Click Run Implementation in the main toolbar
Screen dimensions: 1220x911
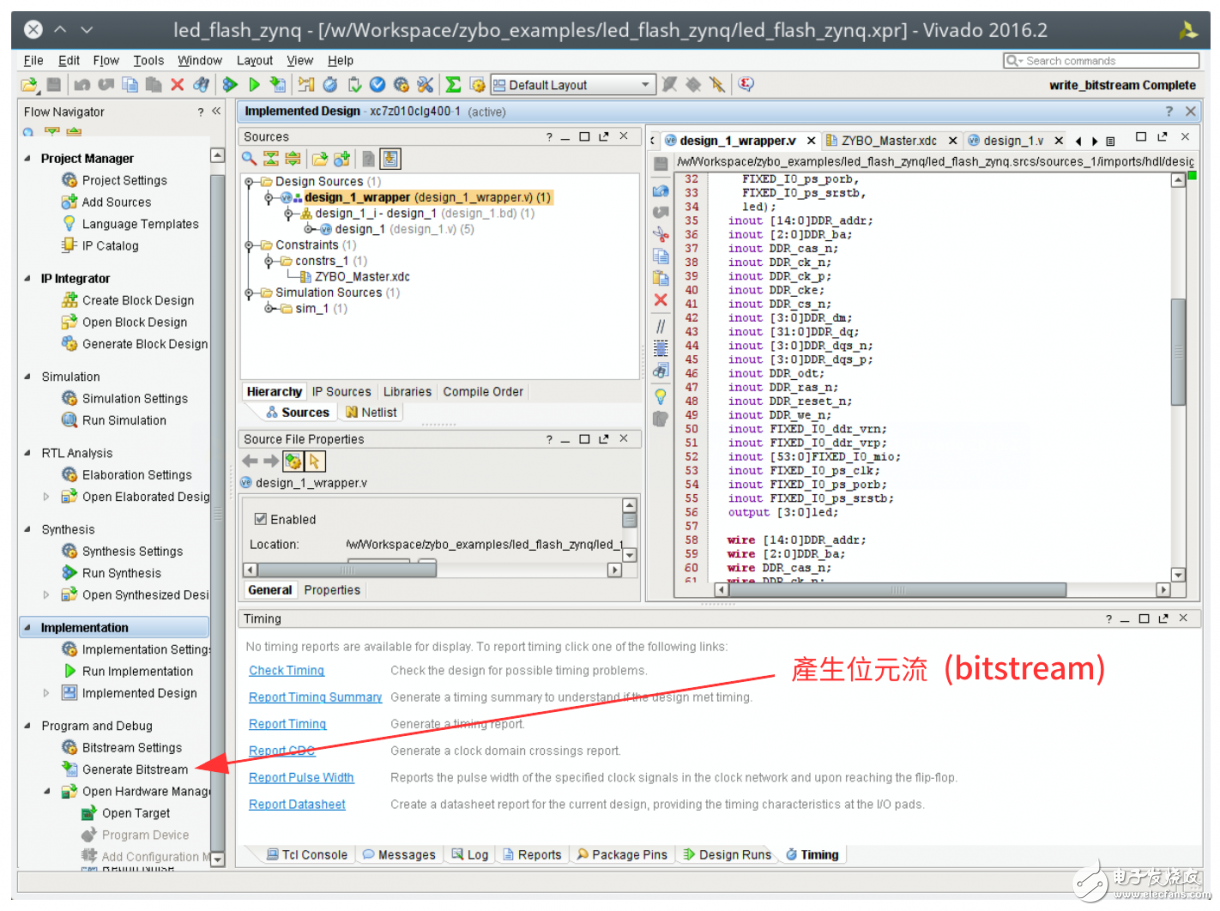[x=254, y=85]
